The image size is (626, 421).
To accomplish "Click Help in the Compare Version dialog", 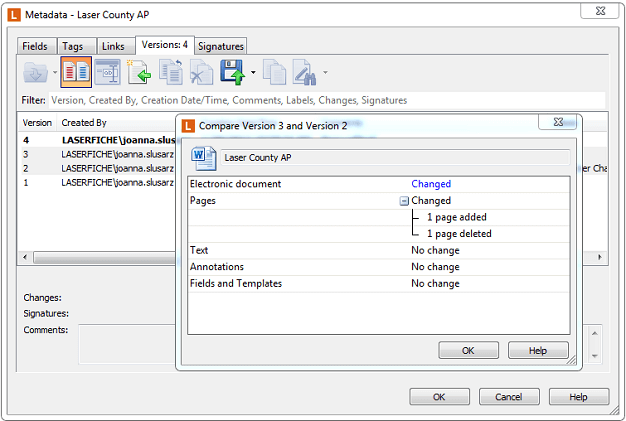I will click(x=538, y=350).
